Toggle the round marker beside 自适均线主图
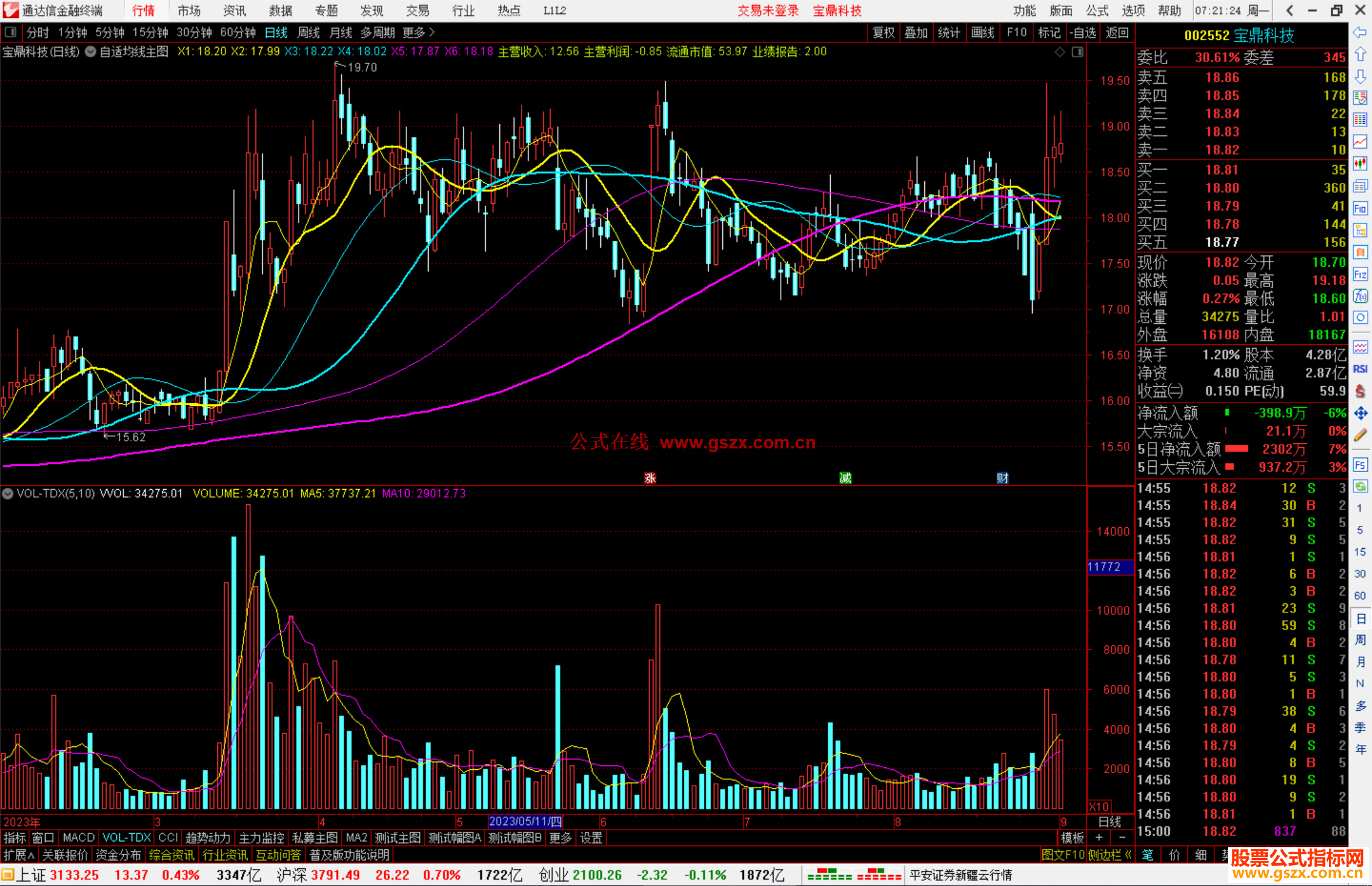The height and width of the screenshot is (886, 1372). [91, 52]
